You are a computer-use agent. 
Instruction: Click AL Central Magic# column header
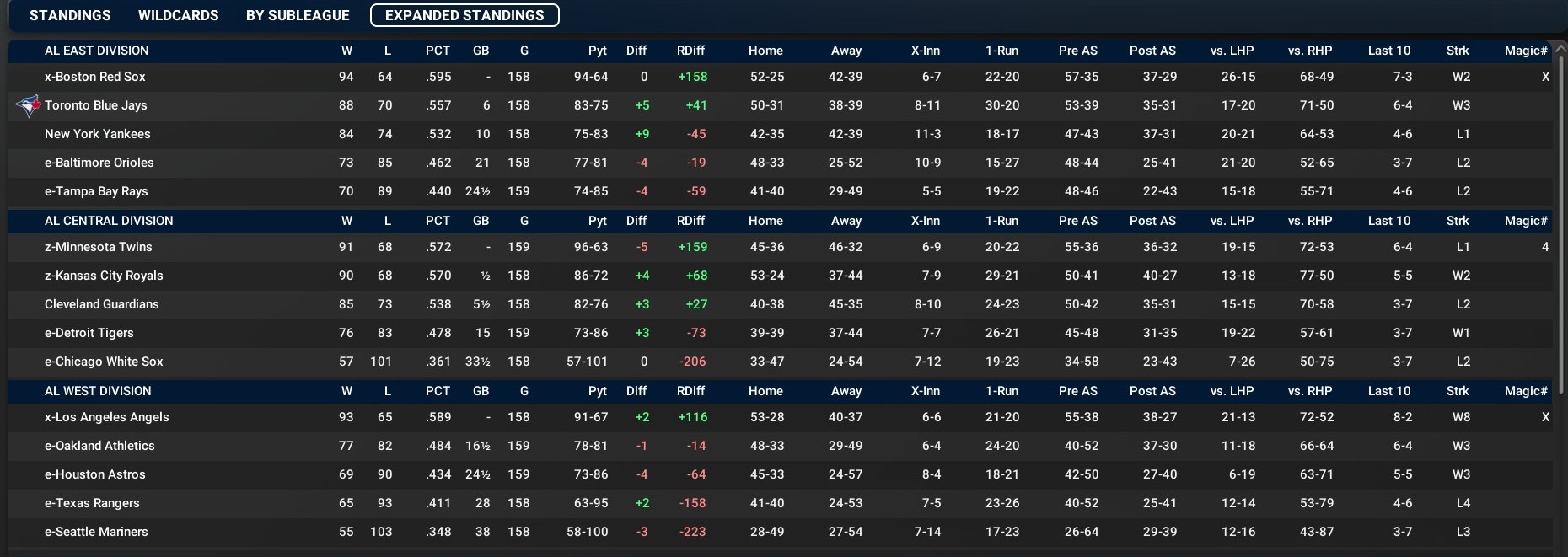(x=1525, y=221)
